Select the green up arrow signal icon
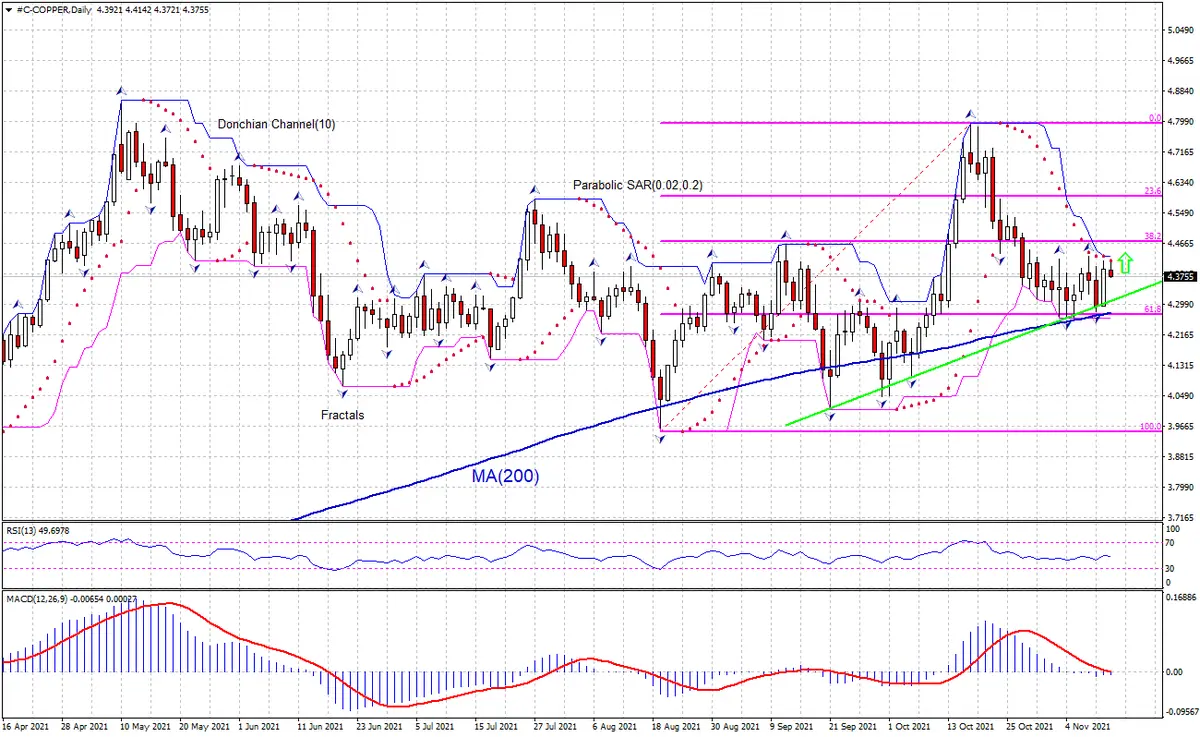This screenshot has width=1200, height=737. 1125,262
